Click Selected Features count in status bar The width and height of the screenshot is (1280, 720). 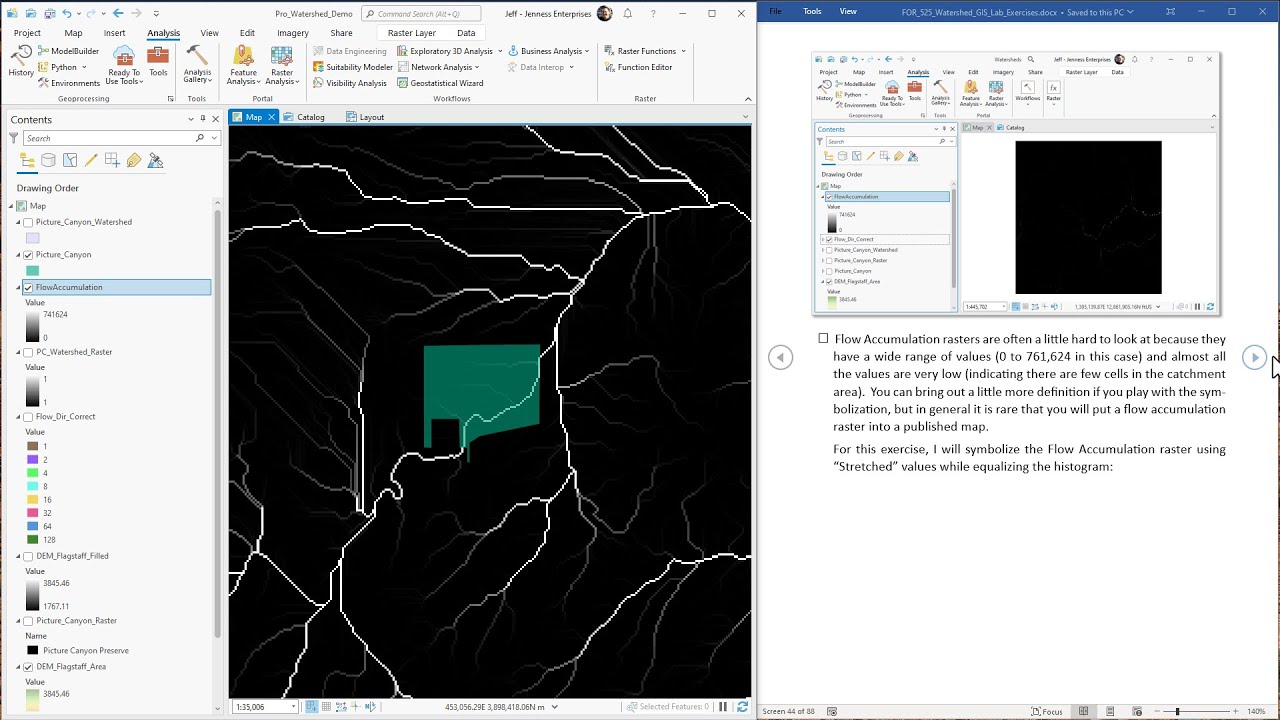point(668,707)
